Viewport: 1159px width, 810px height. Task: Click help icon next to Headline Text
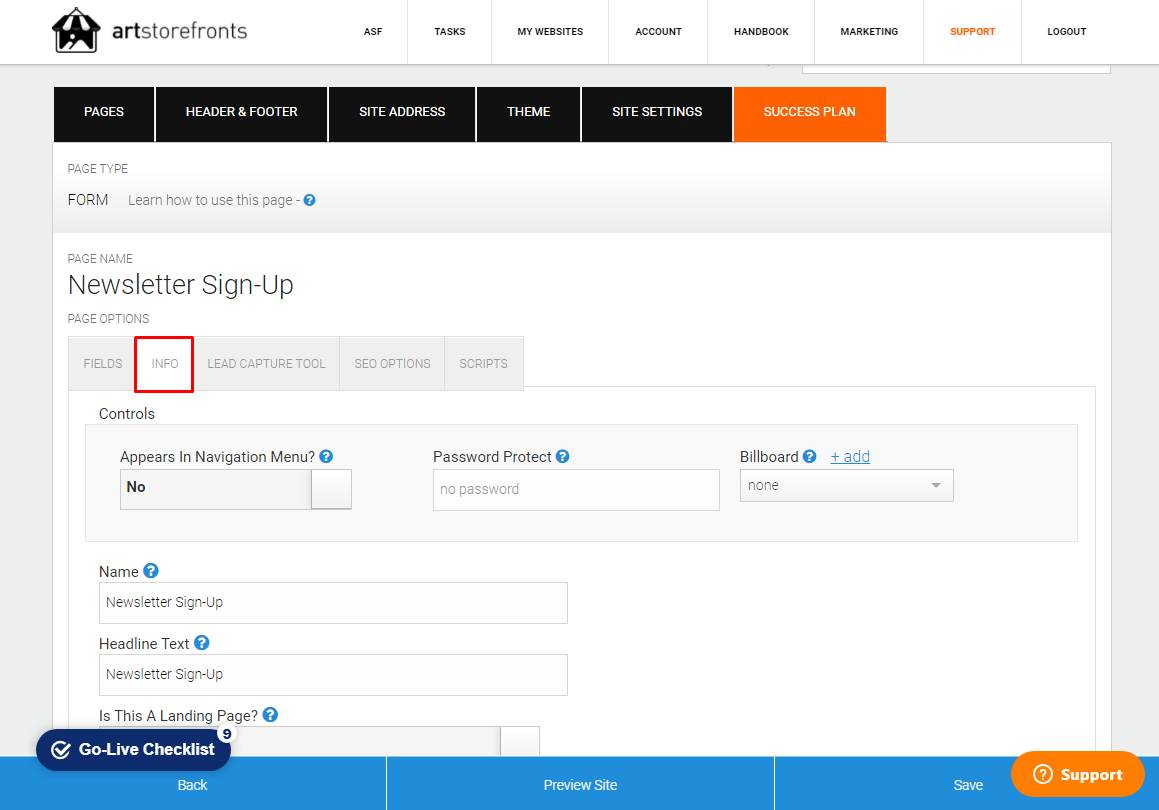pyautogui.click(x=202, y=643)
